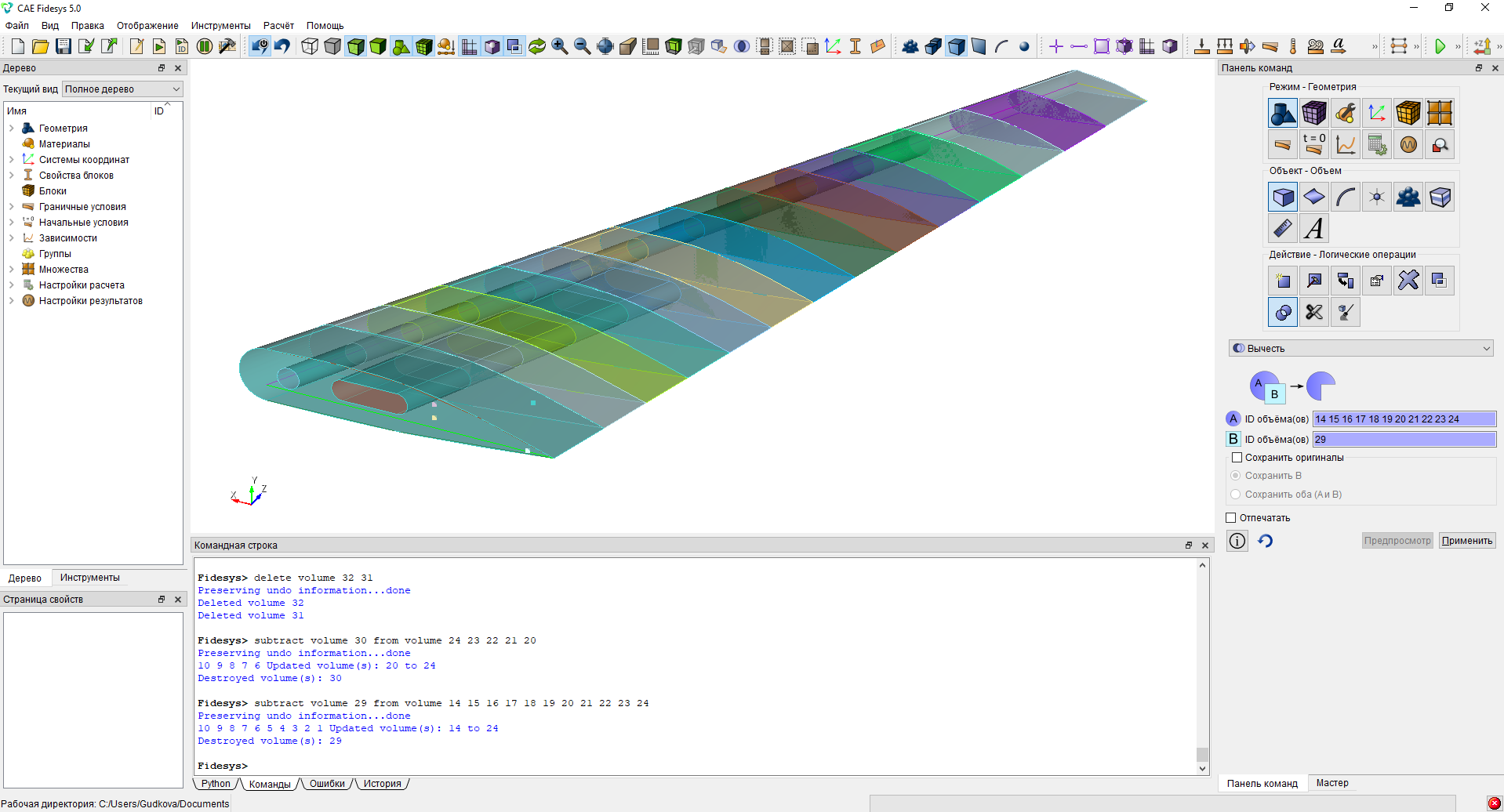
Task: Open the Отображение menu
Action: coord(147,26)
